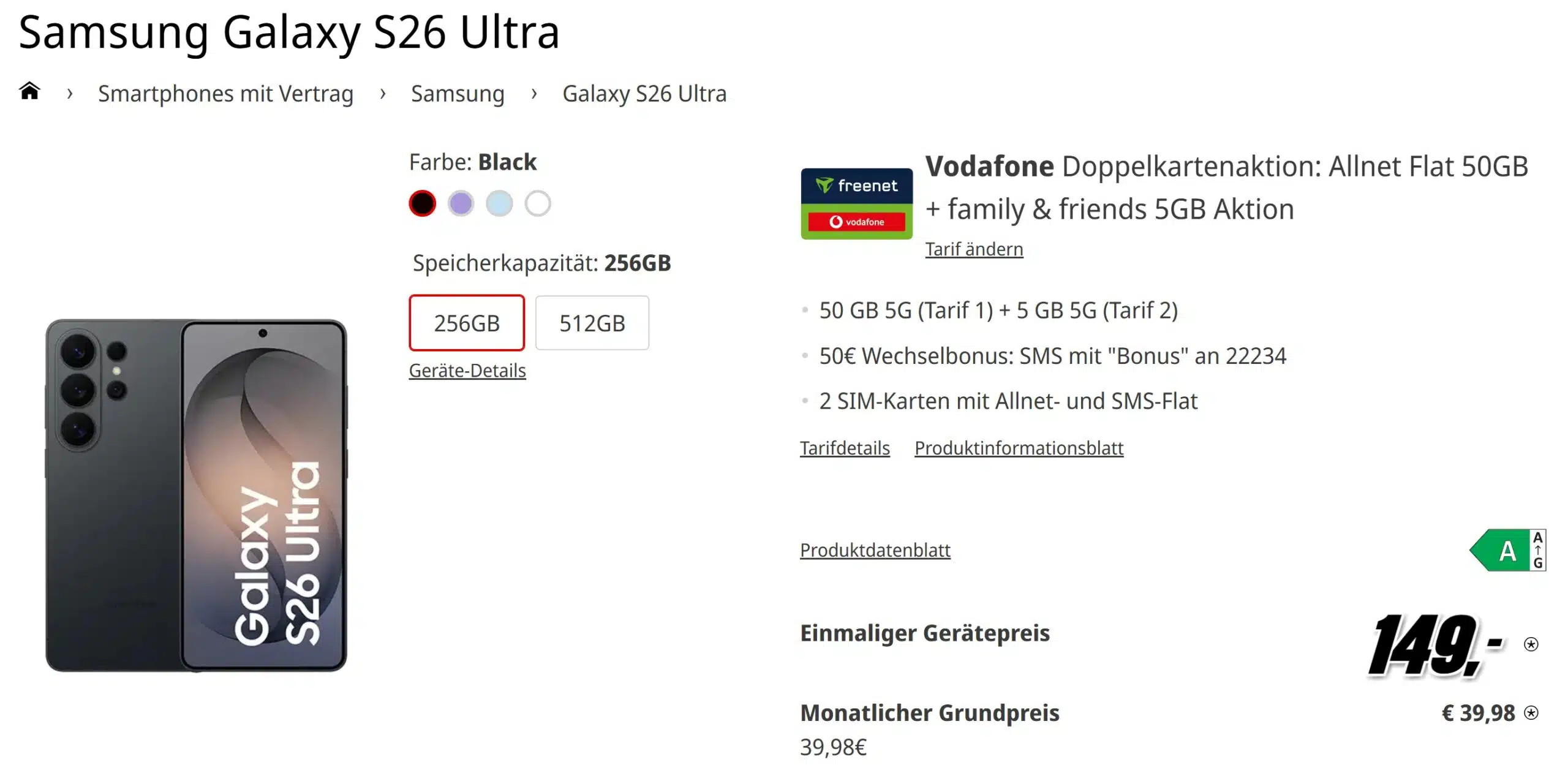Select the 256GB storage option

(x=467, y=323)
